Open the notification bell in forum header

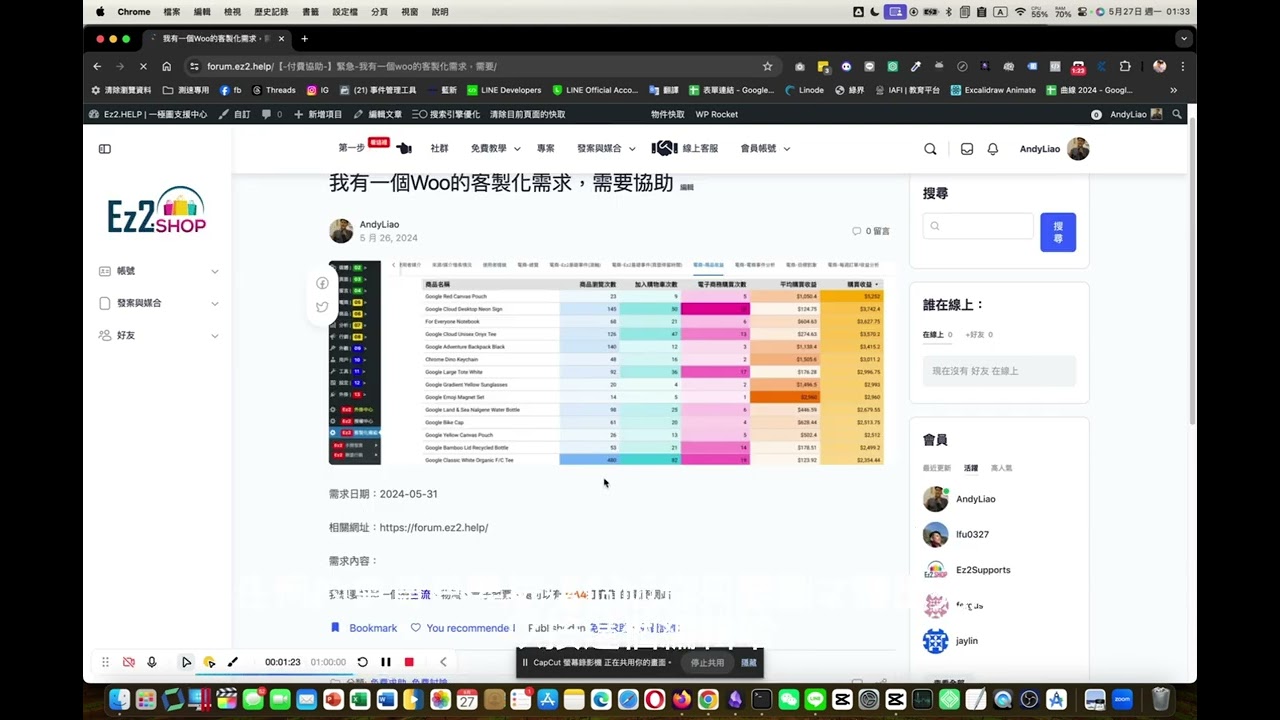[x=992, y=148]
